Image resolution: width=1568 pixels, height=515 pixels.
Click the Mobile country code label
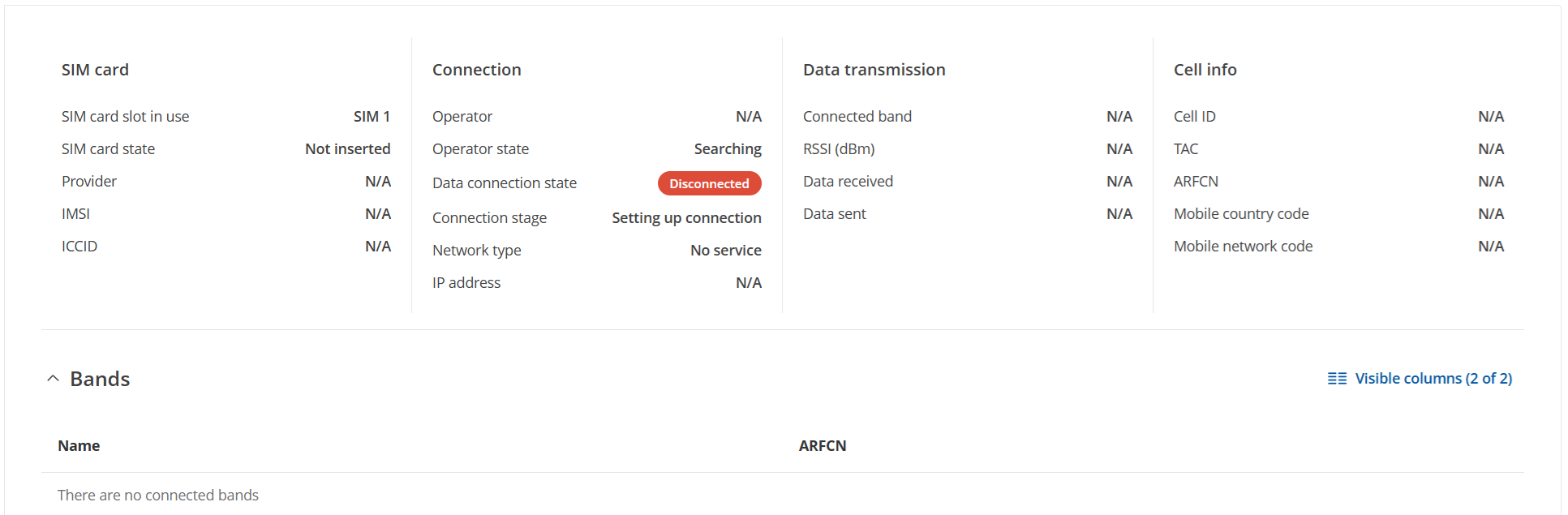[1241, 214]
